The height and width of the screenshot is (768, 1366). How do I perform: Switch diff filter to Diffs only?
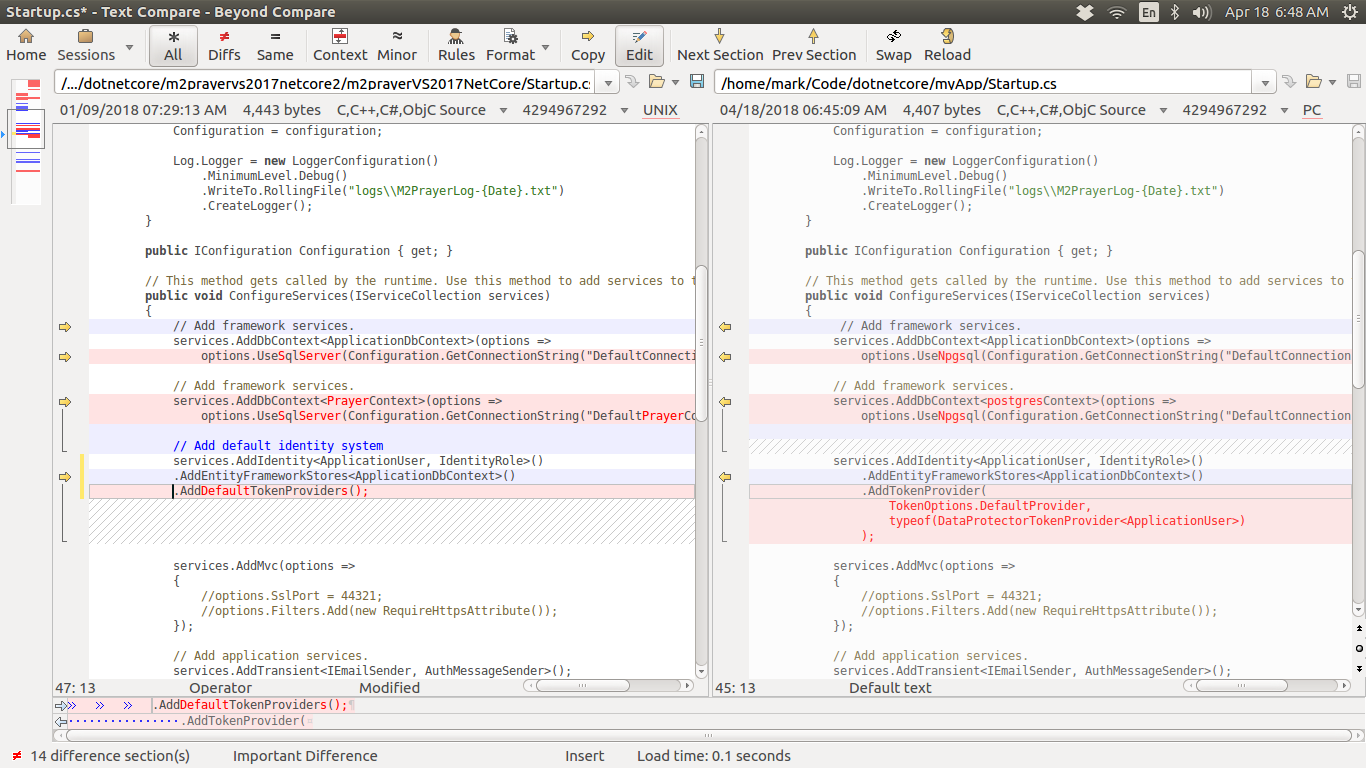tap(224, 46)
